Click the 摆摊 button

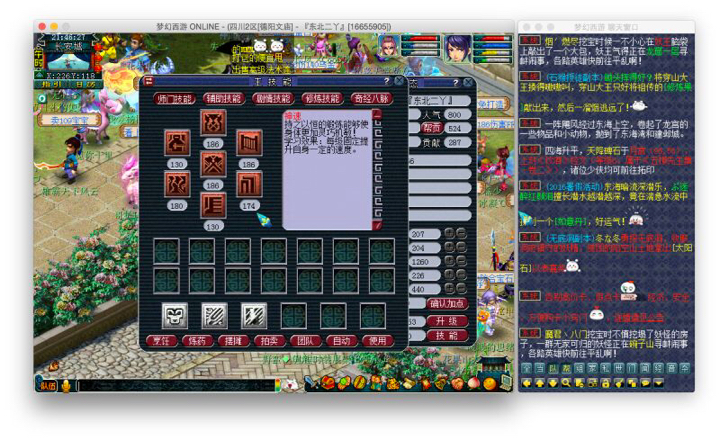(x=233, y=340)
